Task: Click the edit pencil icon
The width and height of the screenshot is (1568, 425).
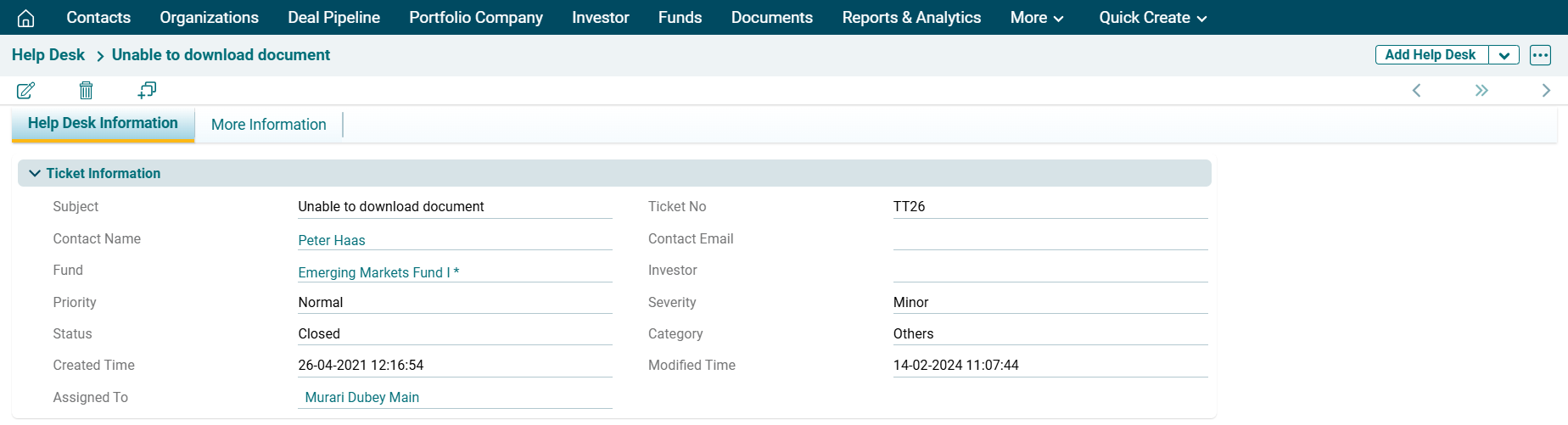Action: 26,90
